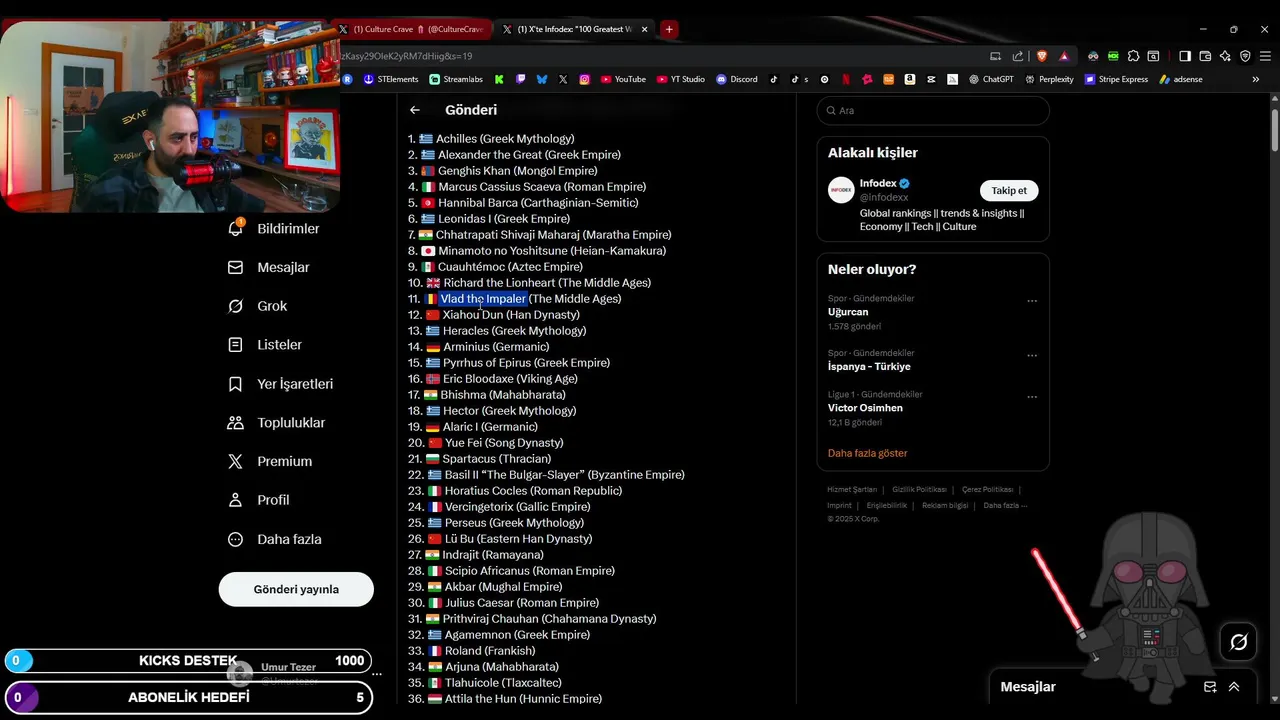Click highlighted text 'Vlad the Impaler'
Viewport: 1280px width, 720px height.
[483, 299]
